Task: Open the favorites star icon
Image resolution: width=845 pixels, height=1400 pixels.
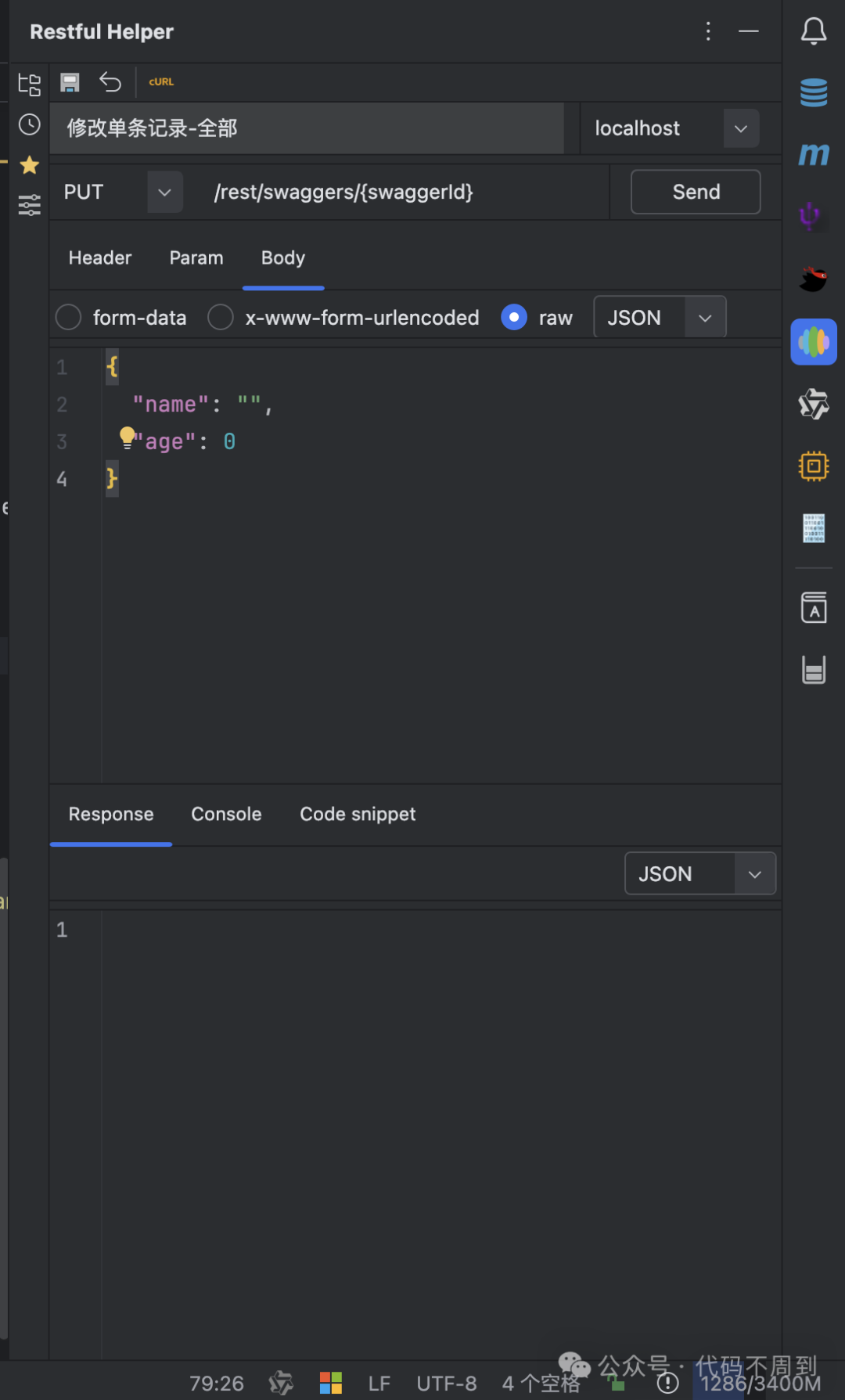Action: coord(30,165)
